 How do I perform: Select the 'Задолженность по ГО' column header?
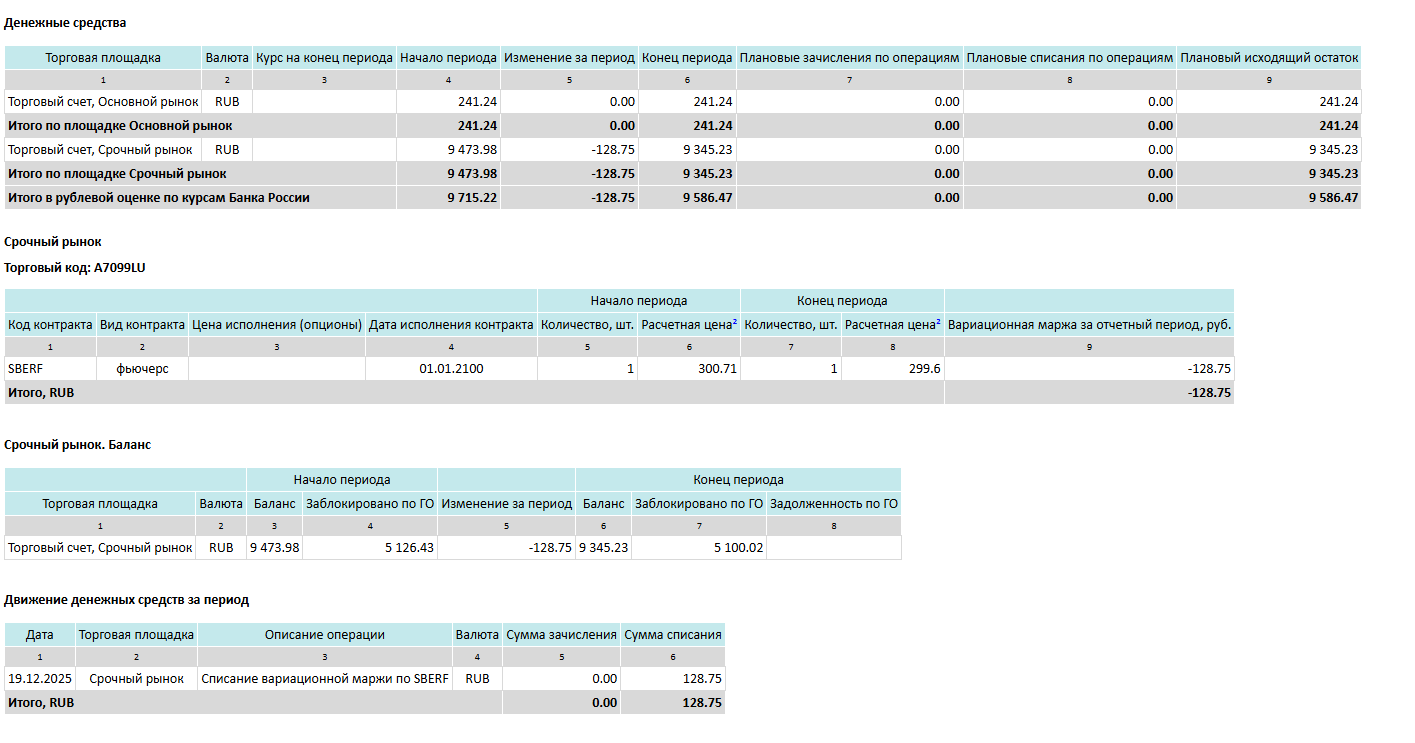tap(834, 504)
